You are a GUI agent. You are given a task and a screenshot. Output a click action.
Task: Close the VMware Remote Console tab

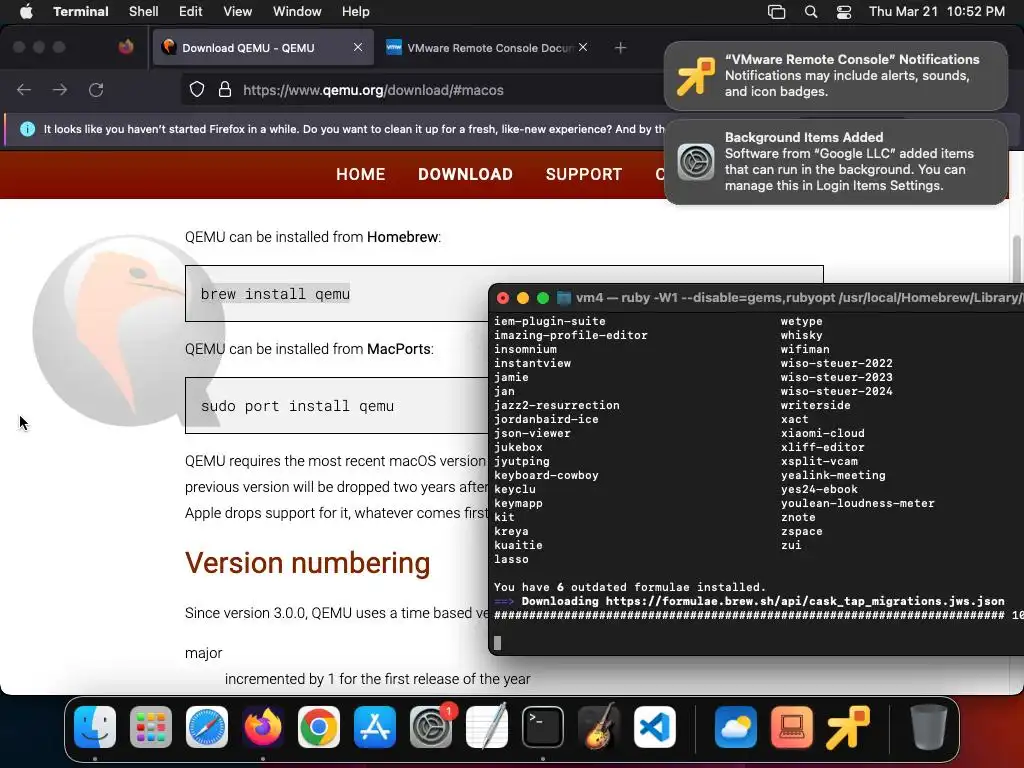pyautogui.click(x=583, y=47)
